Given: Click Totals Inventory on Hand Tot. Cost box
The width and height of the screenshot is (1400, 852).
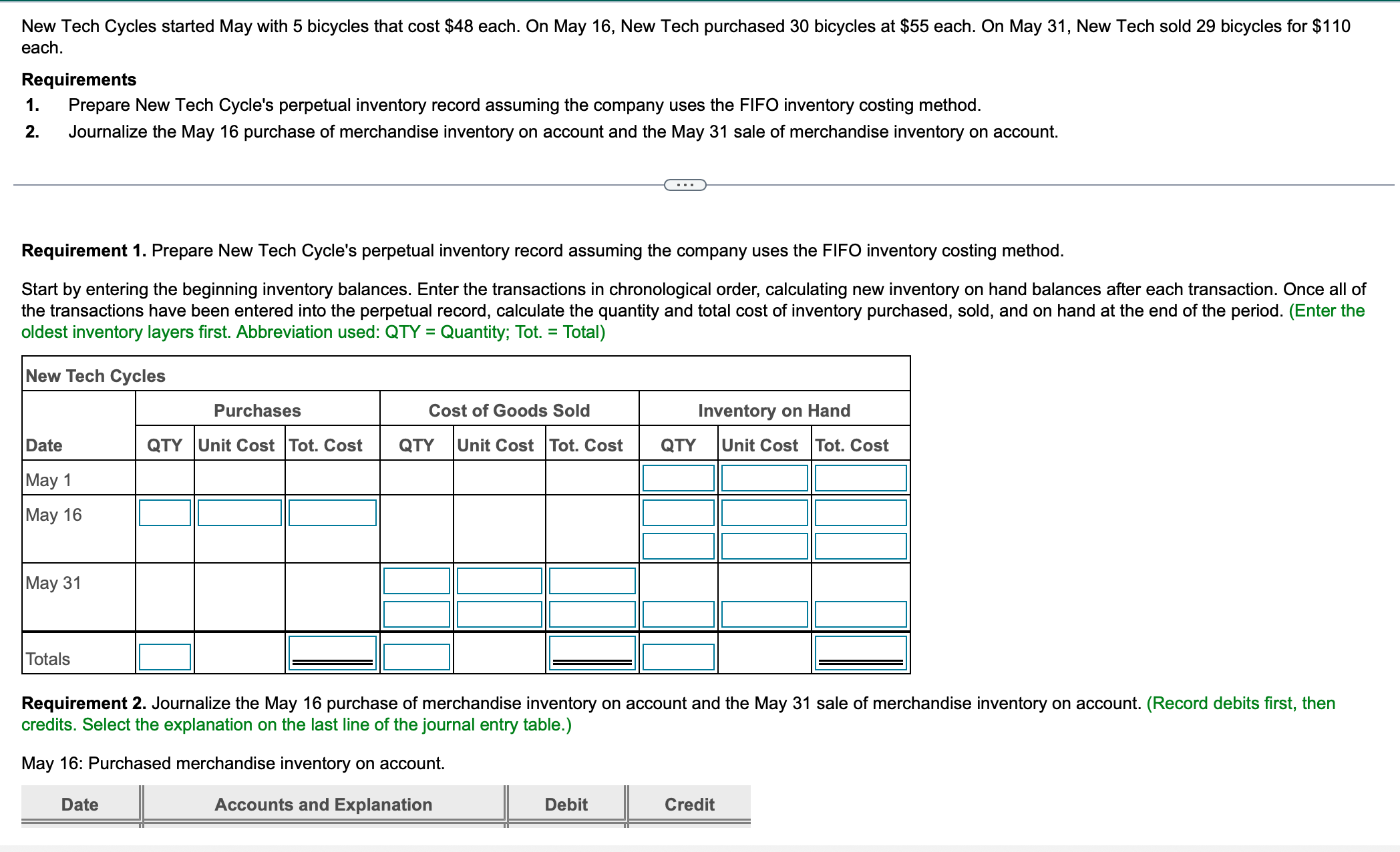Looking at the screenshot, I should [860, 653].
